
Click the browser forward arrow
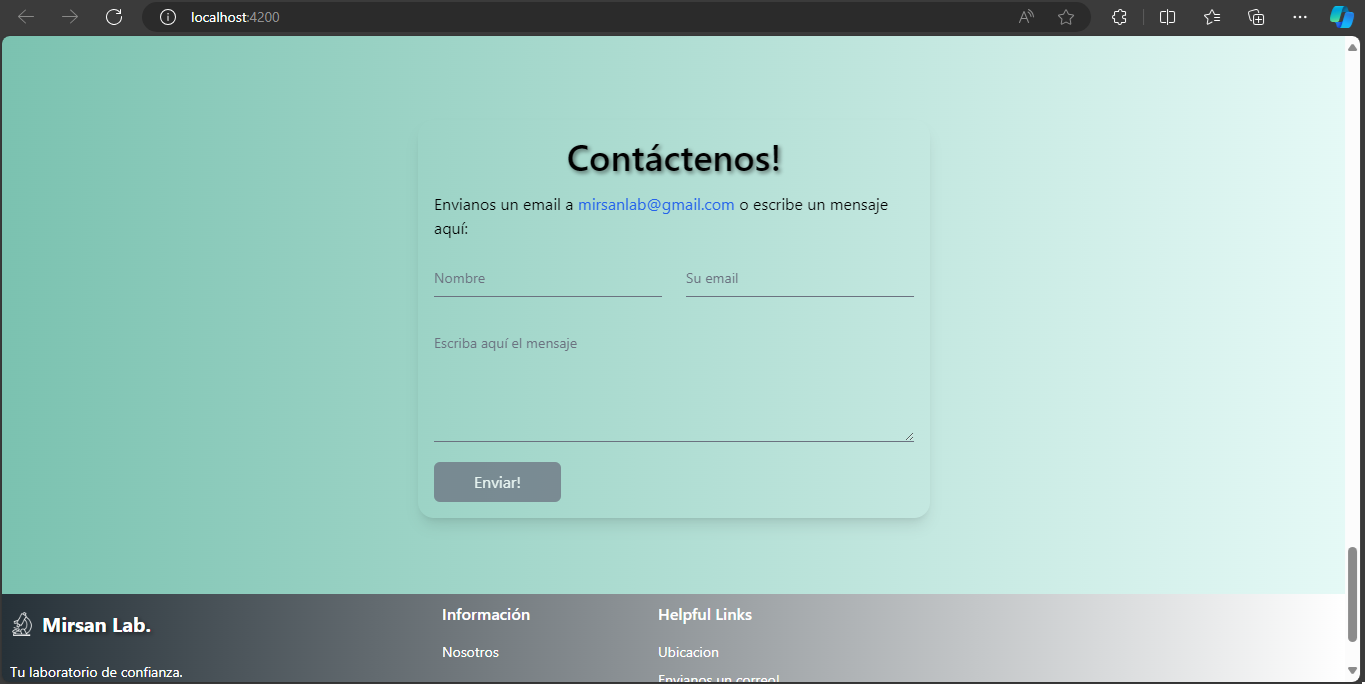[69, 16]
